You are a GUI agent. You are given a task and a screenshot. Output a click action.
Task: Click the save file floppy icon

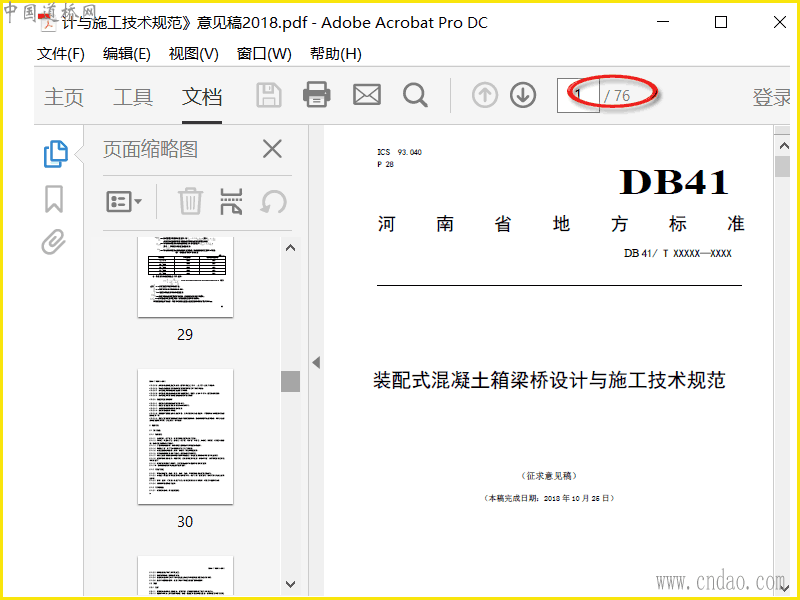269,95
